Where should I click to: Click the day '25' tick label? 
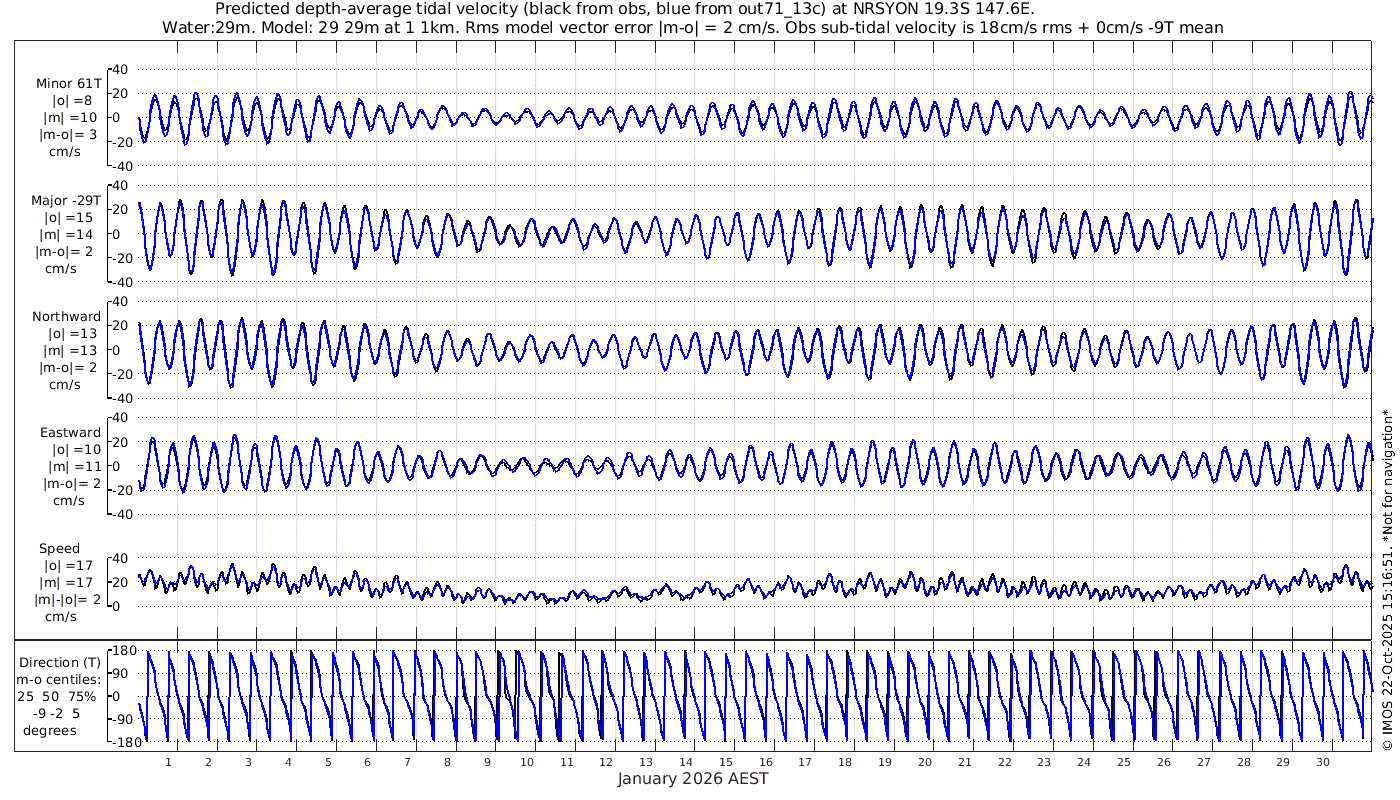pos(1124,762)
